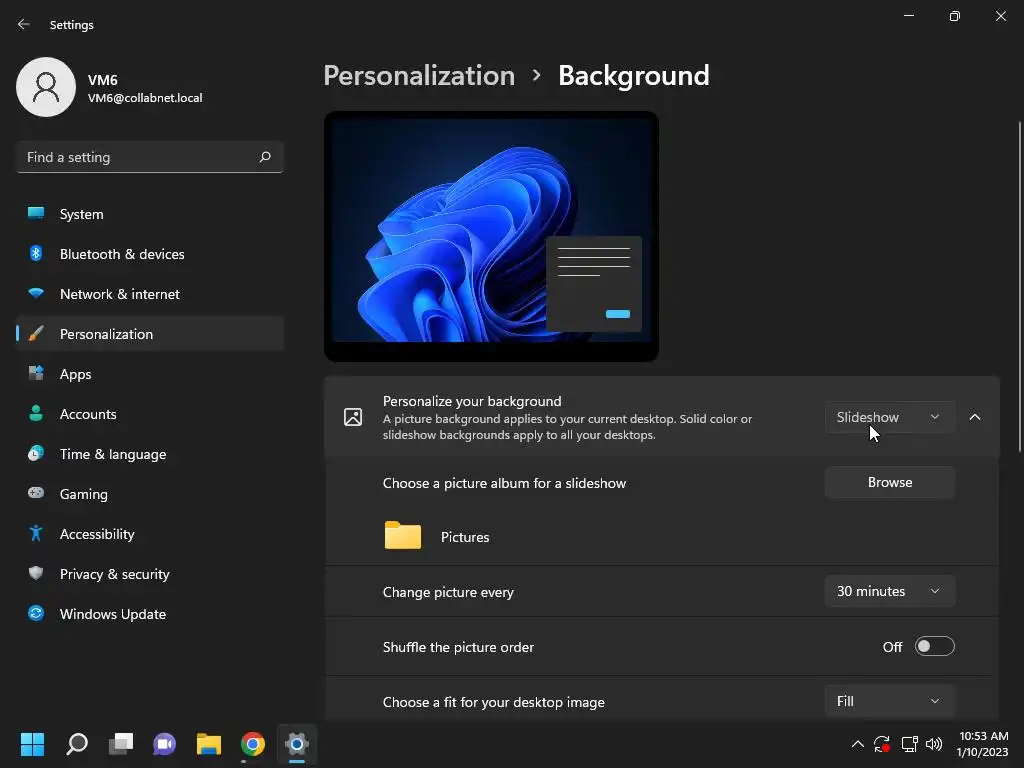Click the sync alert tray icon
This screenshot has height=768, width=1024.
pyautogui.click(x=882, y=744)
